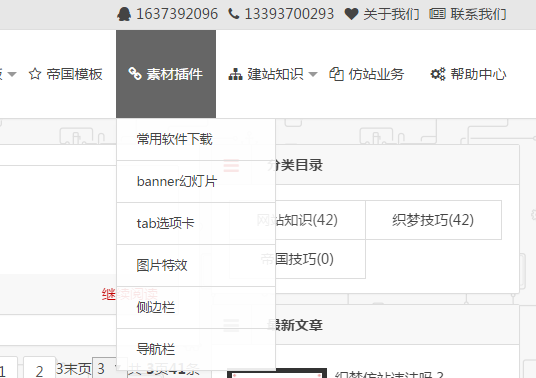The height and width of the screenshot is (378, 536).
Task: Expand the 建站知识 dropdown arrow
Action: point(313,74)
